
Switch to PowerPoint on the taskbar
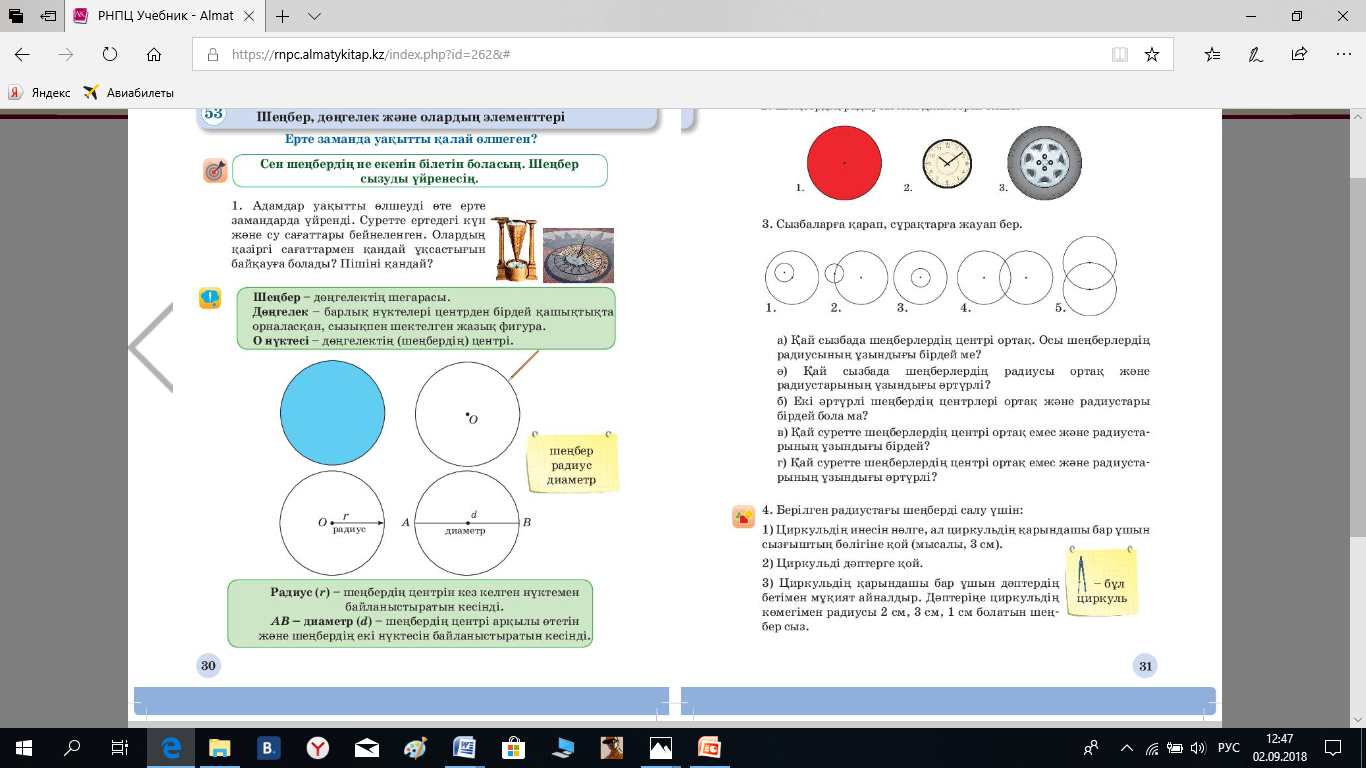tap(710, 748)
